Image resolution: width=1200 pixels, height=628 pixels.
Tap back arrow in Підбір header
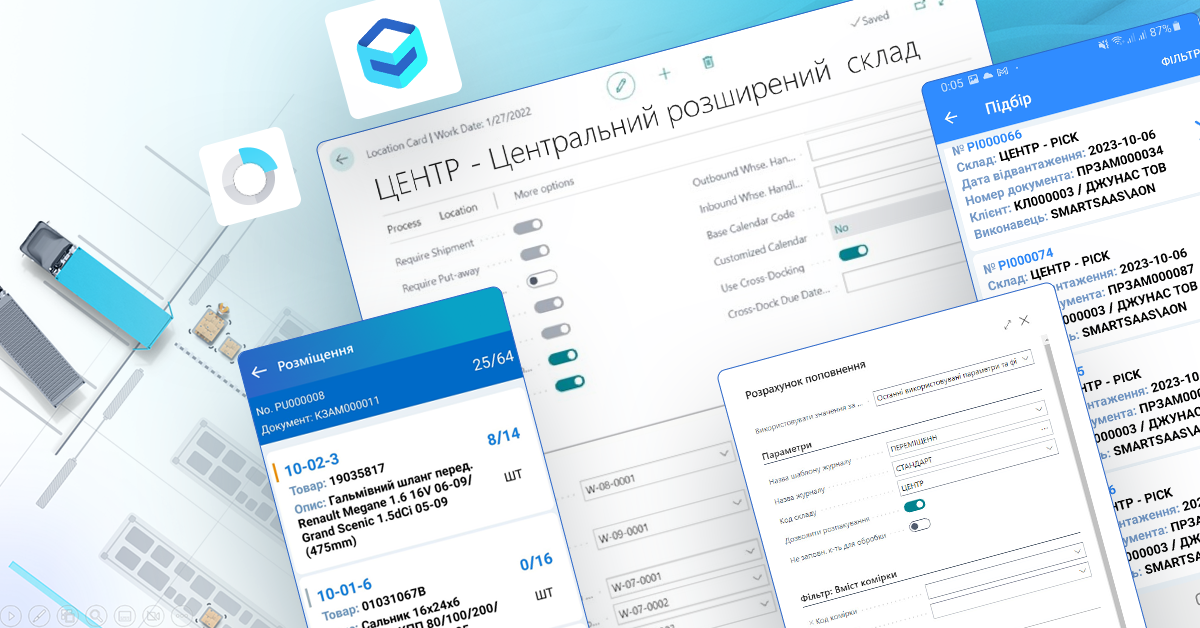951,116
